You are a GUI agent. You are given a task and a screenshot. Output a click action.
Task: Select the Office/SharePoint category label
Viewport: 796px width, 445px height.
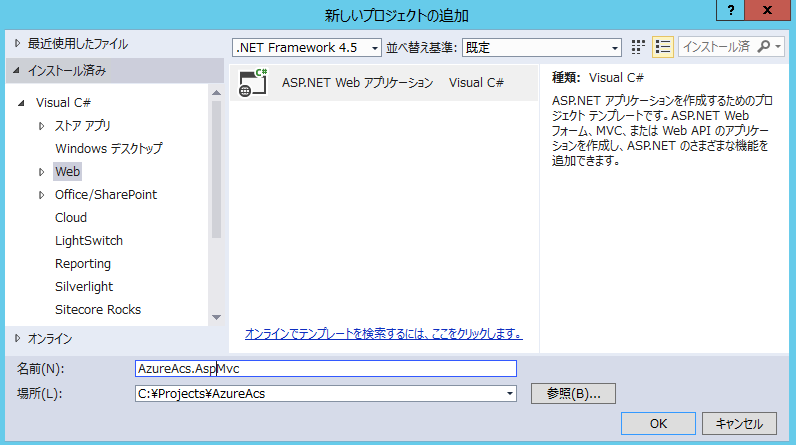pyautogui.click(x=106, y=195)
